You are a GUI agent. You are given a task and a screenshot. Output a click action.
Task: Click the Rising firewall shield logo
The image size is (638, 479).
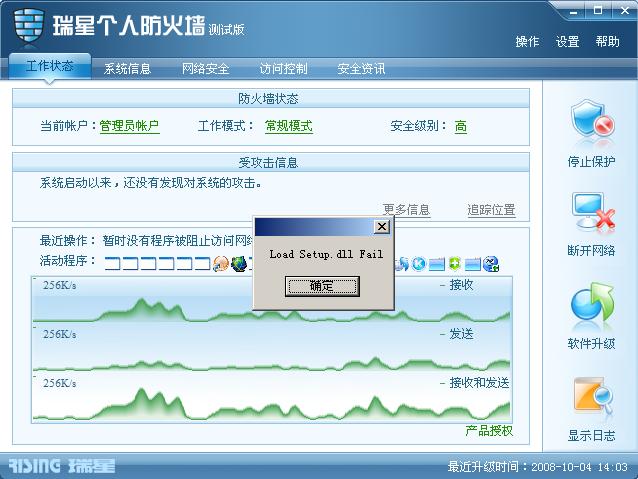pyautogui.click(x=28, y=26)
